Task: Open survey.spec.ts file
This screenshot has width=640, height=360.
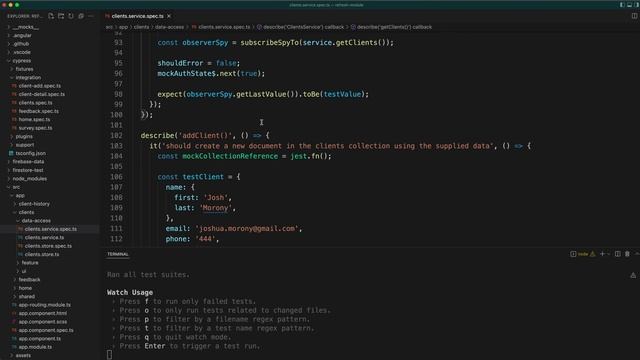Action: (x=36, y=128)
